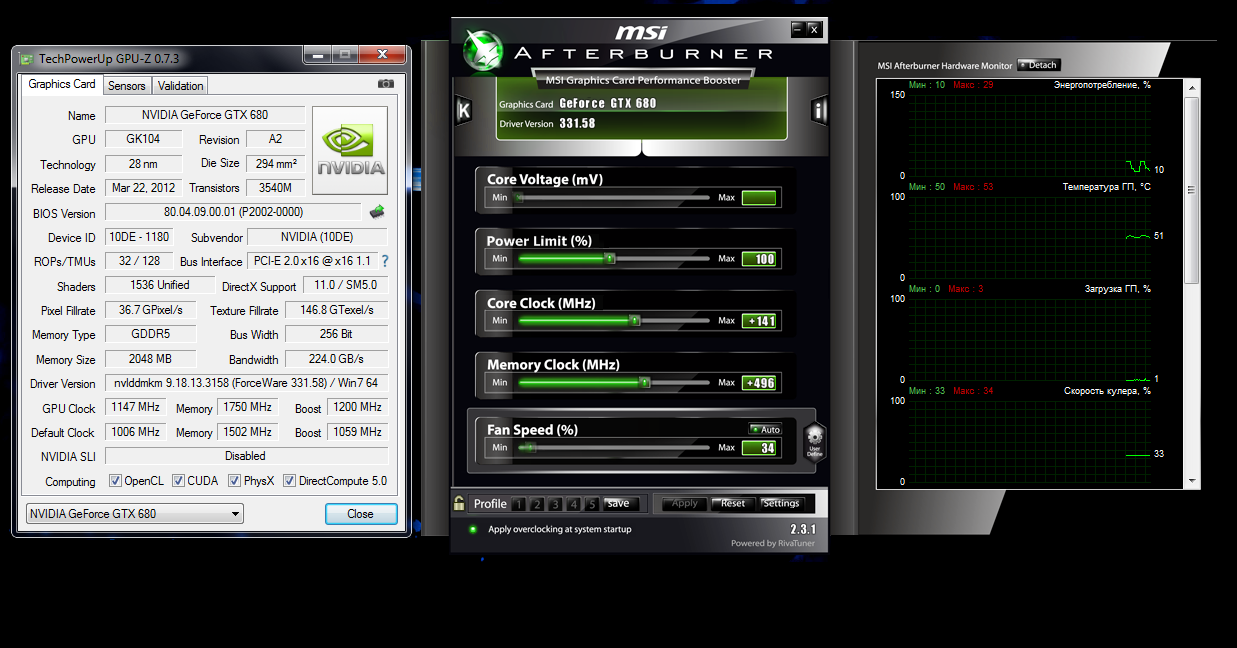
Task: Switch to the Sensors tab
Action: click(x=127, y=86)
